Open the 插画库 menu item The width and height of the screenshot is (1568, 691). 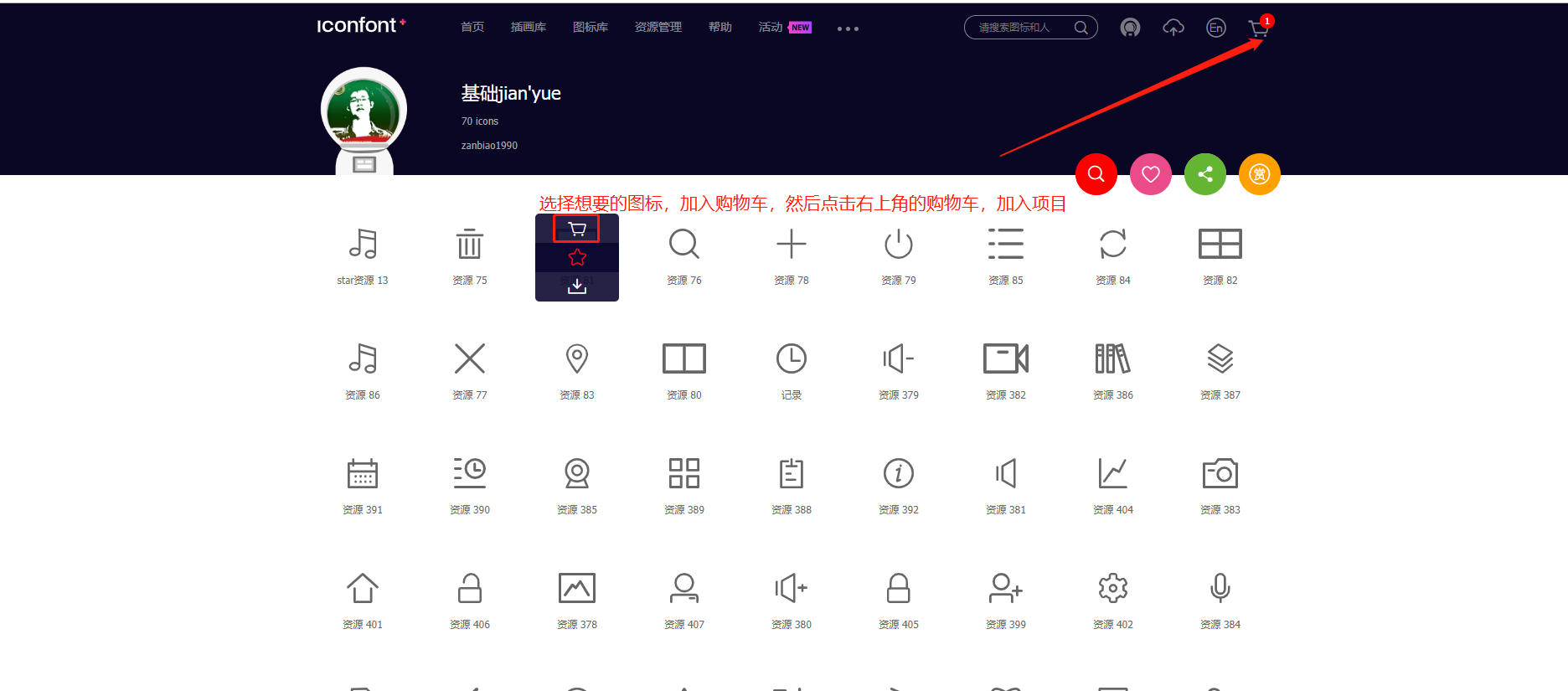point(529,28)
